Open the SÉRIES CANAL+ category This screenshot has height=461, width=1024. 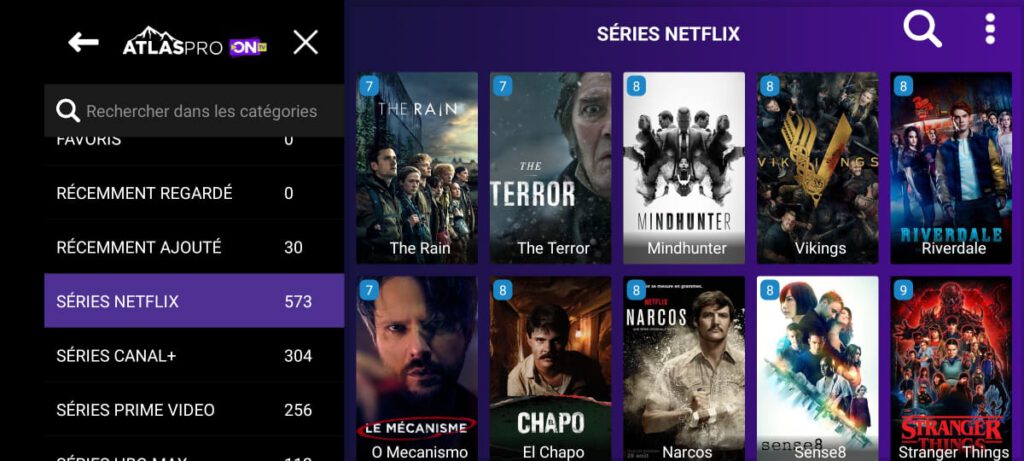194,356
